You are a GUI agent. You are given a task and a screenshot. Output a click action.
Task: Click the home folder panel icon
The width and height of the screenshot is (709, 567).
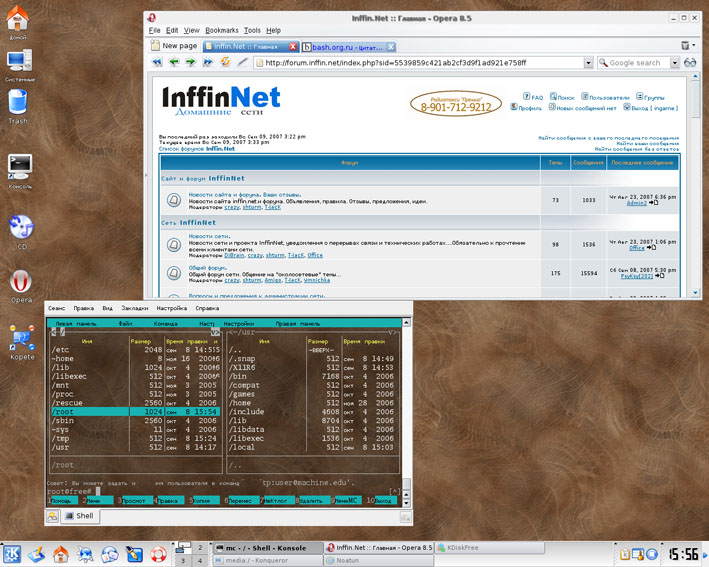61,553
